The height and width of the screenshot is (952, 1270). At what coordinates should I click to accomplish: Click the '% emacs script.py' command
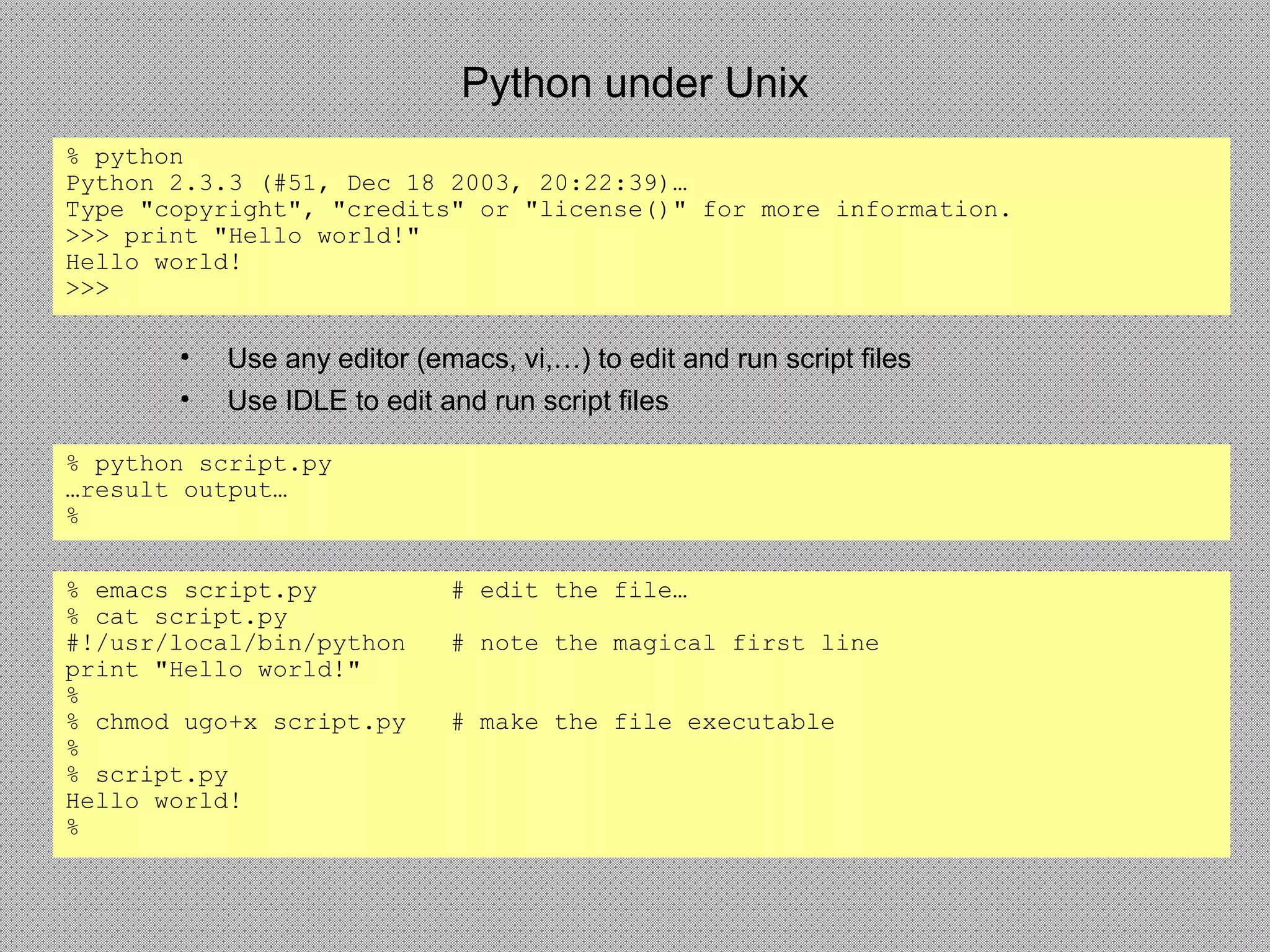point(192,591)
